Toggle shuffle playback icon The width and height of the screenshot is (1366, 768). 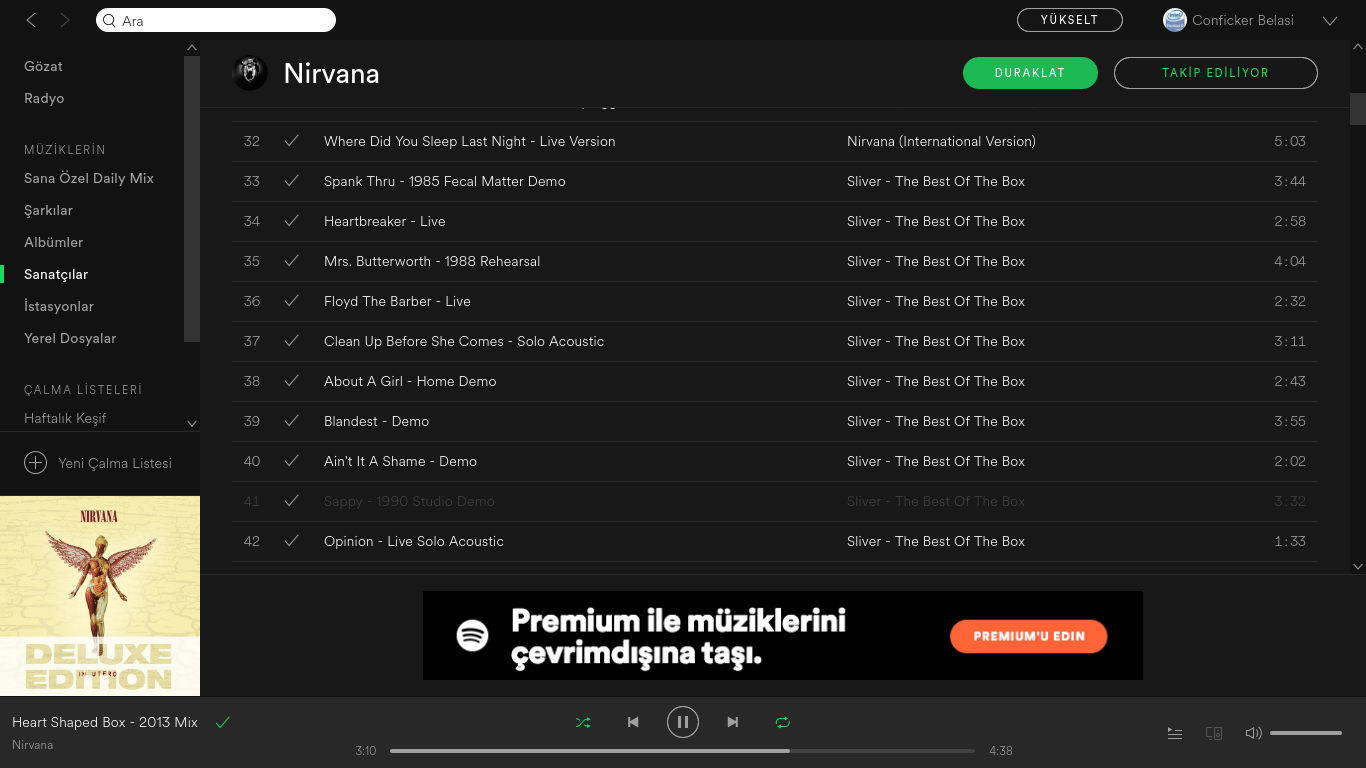point(583,722)
